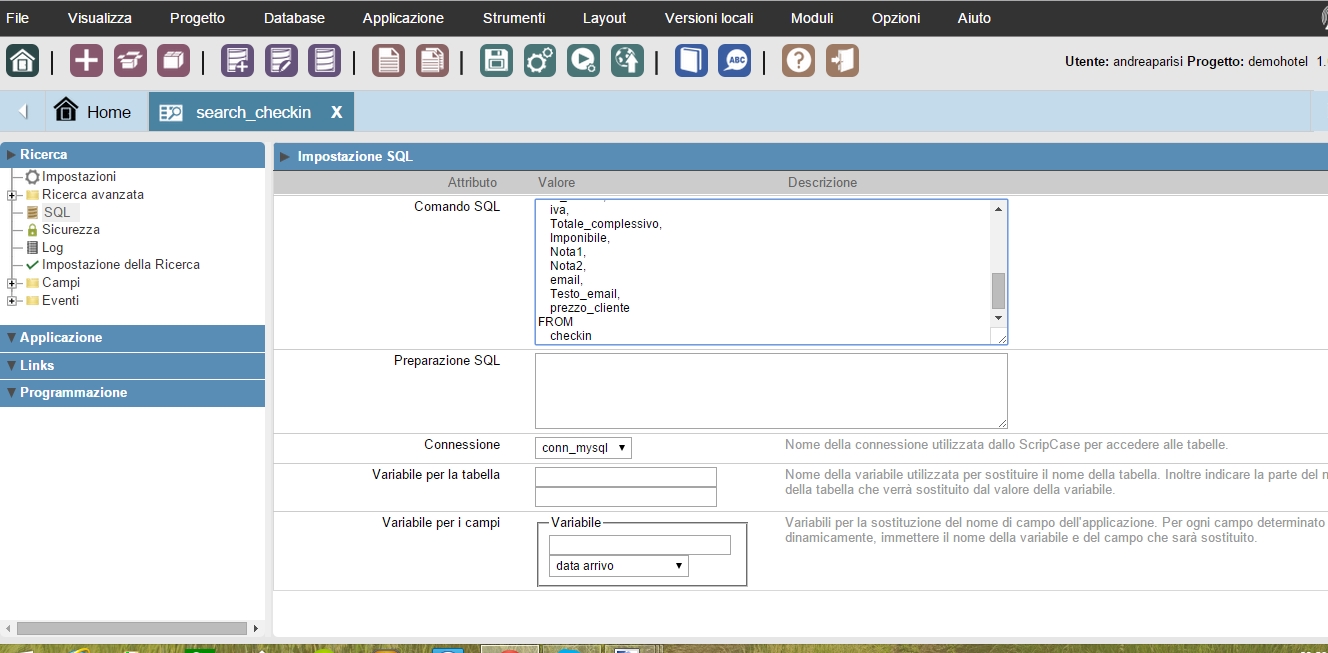Select Sicurezza in the tree

(70, 230)
